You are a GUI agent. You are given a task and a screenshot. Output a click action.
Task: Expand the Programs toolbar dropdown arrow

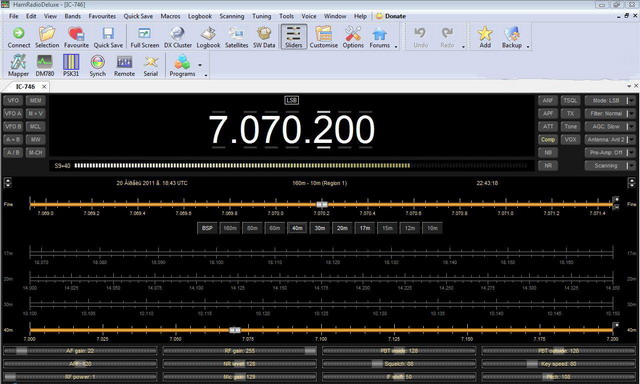200,65
